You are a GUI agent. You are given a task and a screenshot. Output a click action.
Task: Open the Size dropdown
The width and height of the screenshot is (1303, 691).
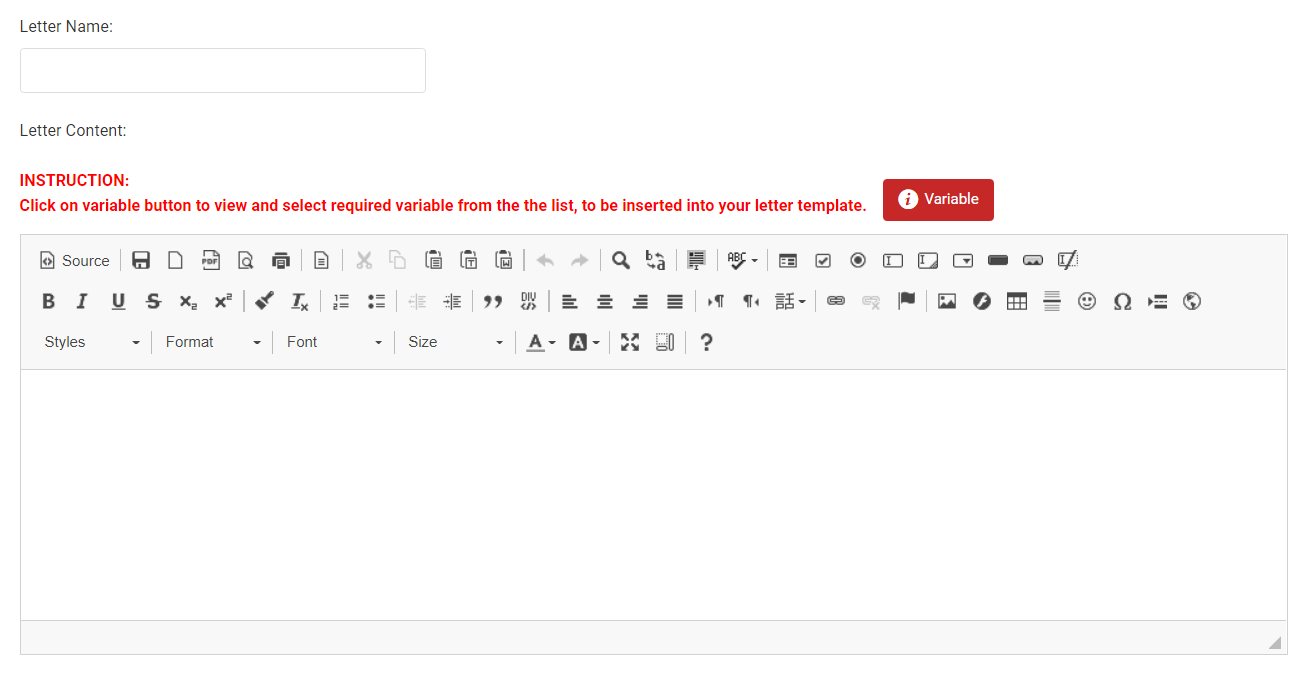[x=455, y=342]
